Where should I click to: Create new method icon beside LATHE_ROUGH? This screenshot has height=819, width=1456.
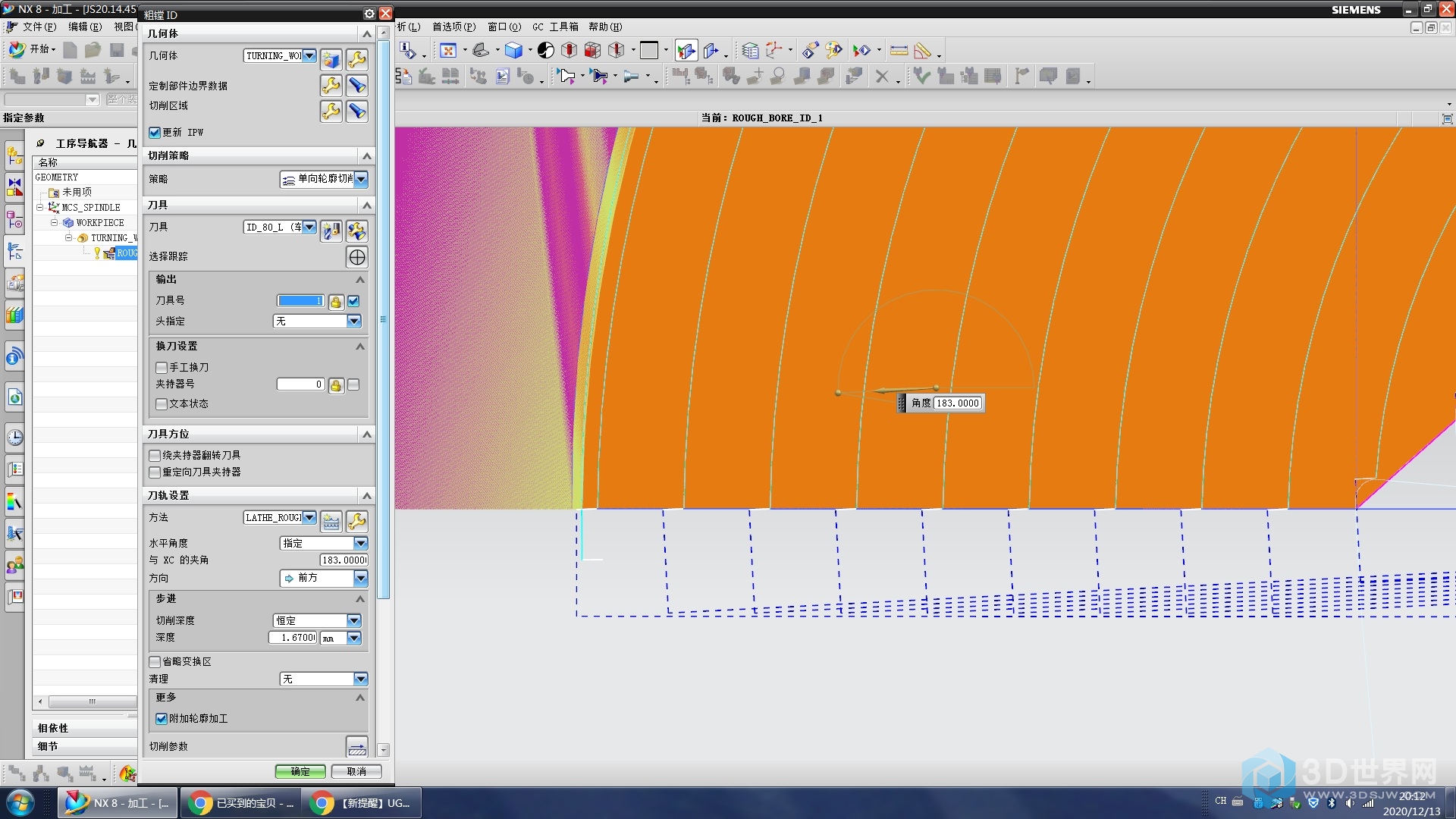[x=331, y=521]
